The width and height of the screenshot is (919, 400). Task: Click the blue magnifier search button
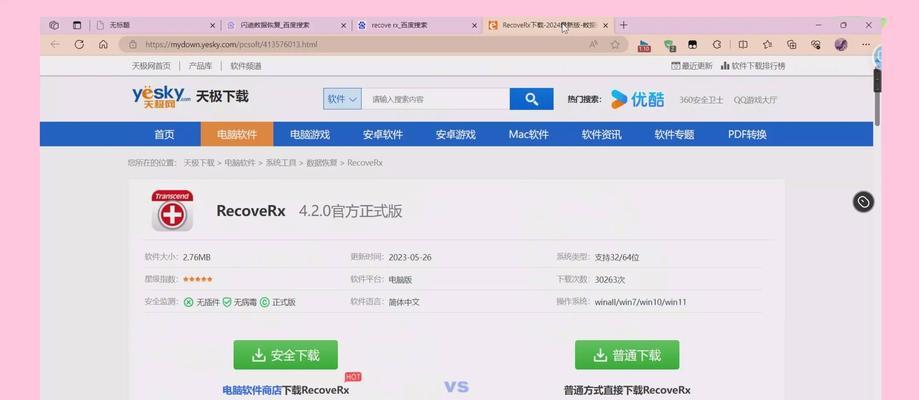click(x=532, y=99)
